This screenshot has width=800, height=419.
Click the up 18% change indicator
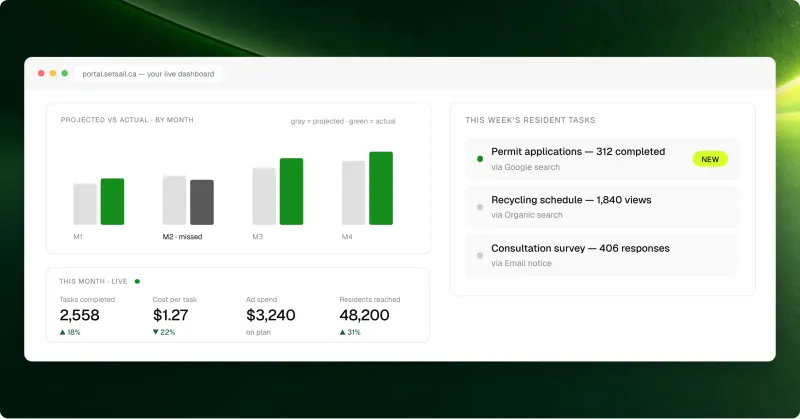point(70,332)
